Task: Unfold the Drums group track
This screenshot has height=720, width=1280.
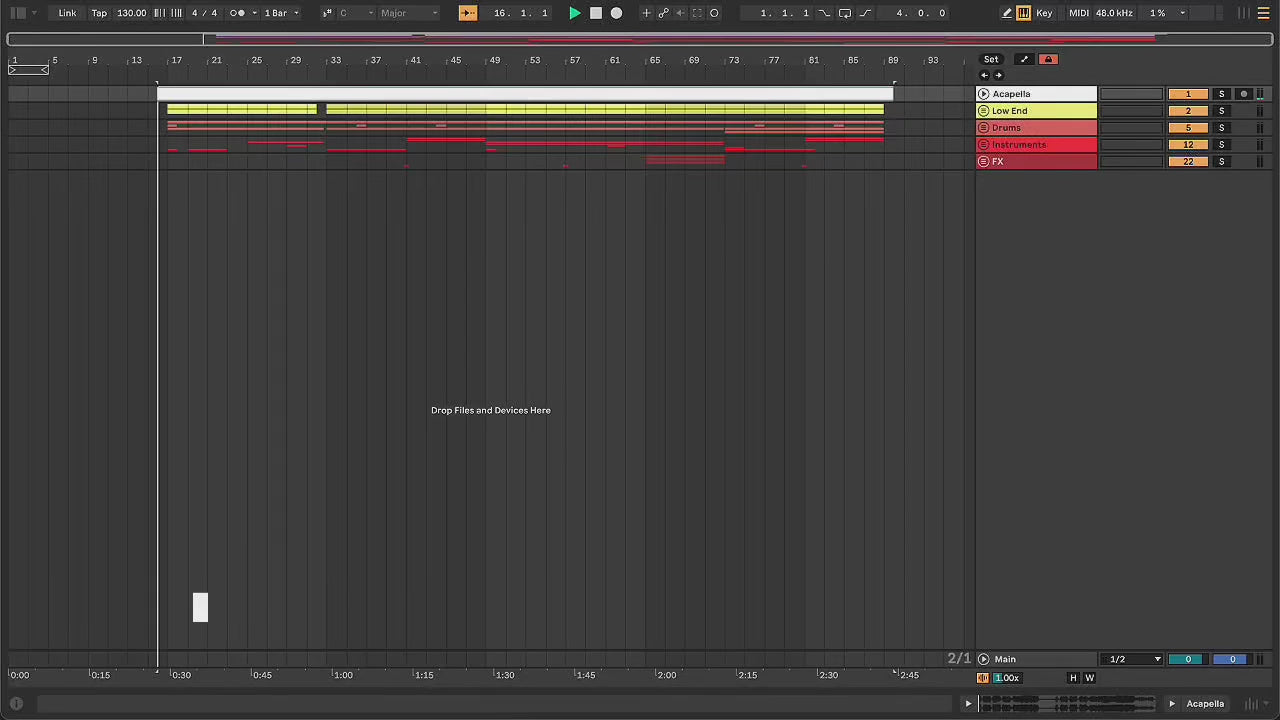Action: (983, 128)
